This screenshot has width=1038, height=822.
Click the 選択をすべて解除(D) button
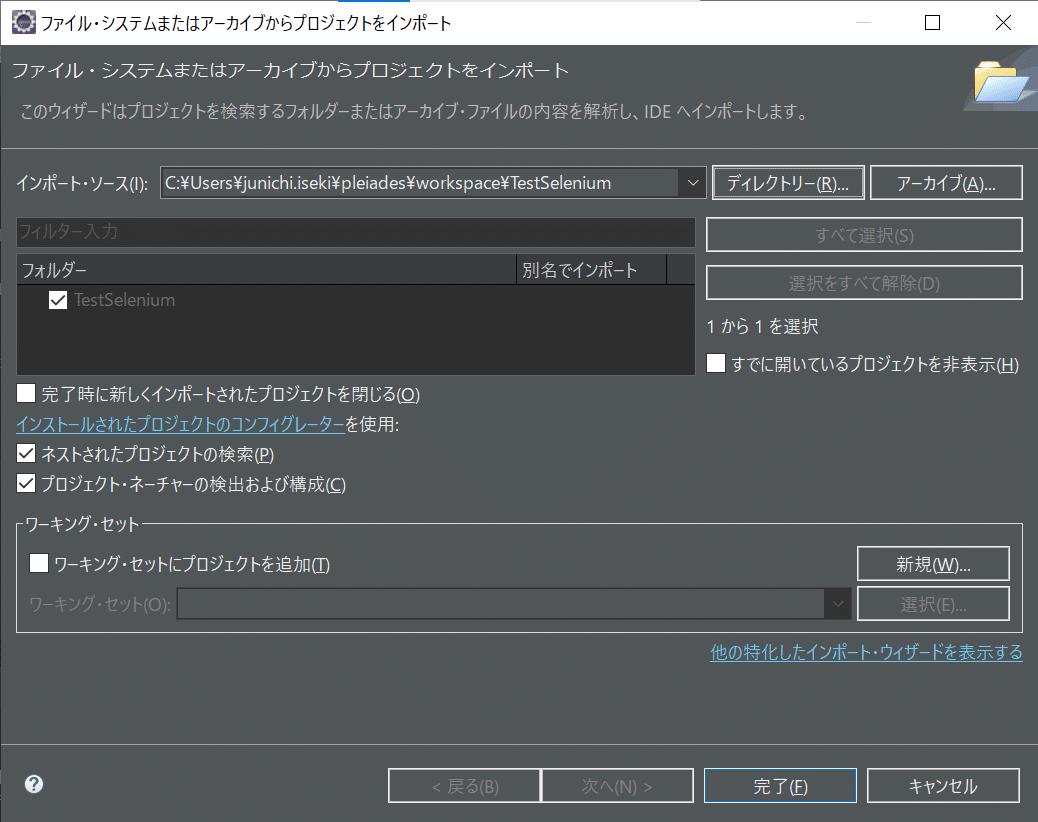point(864,283)
